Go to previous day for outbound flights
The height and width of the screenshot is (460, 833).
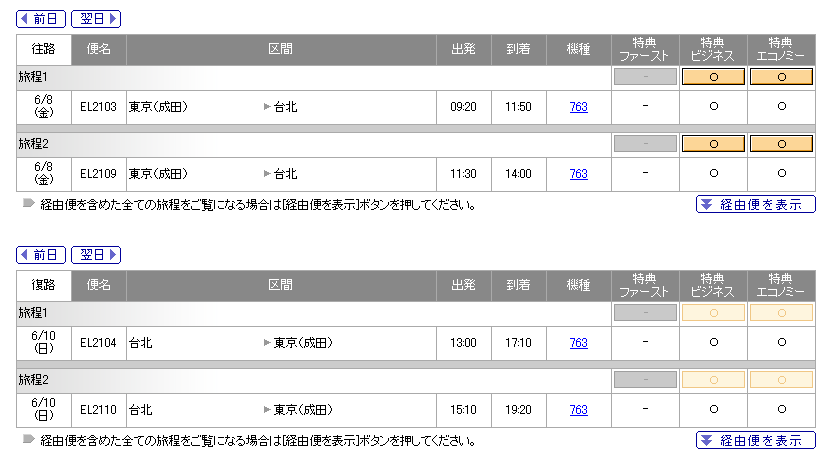(41, 19)
